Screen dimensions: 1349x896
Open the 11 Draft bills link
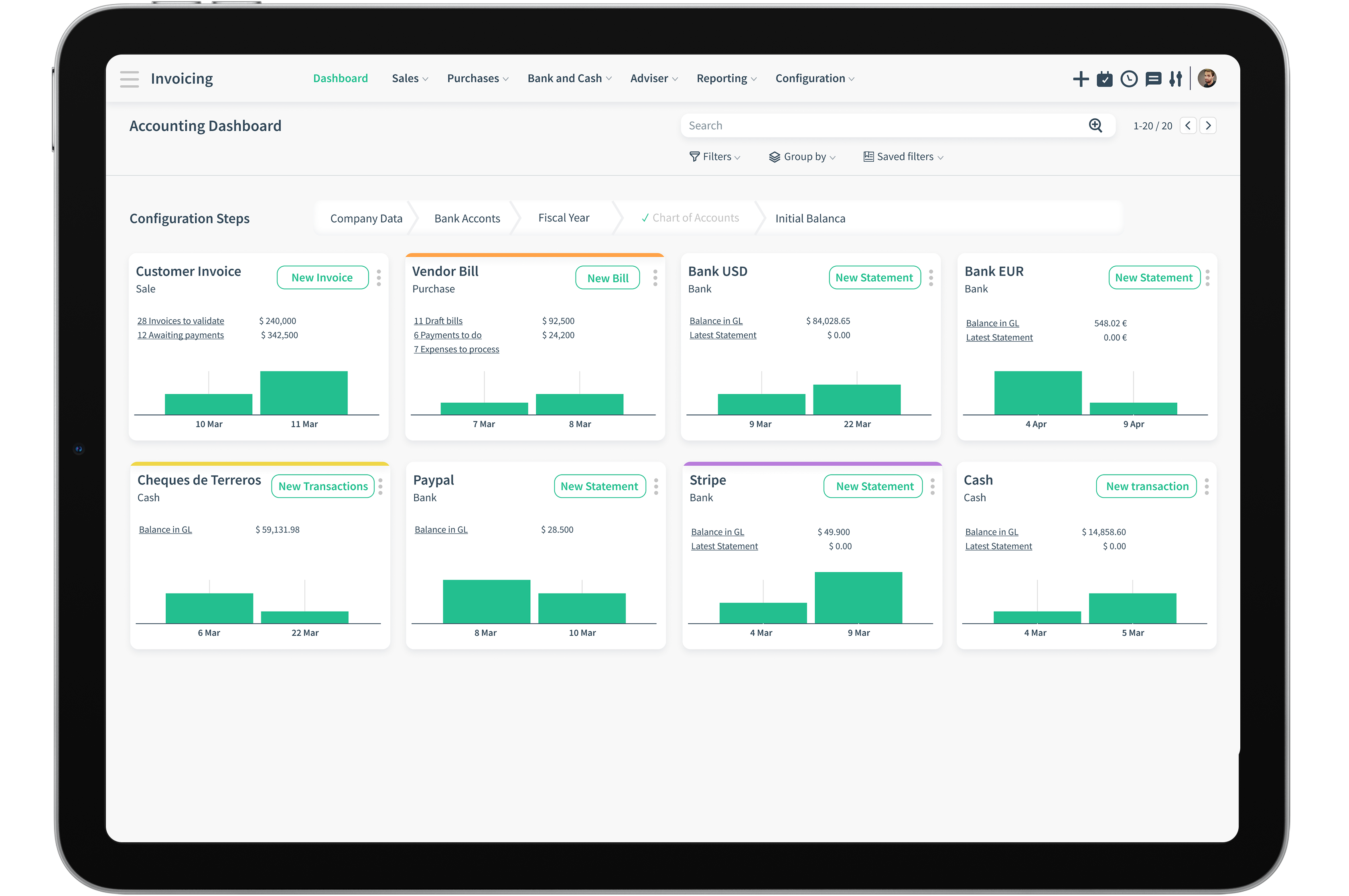[438, 320]
